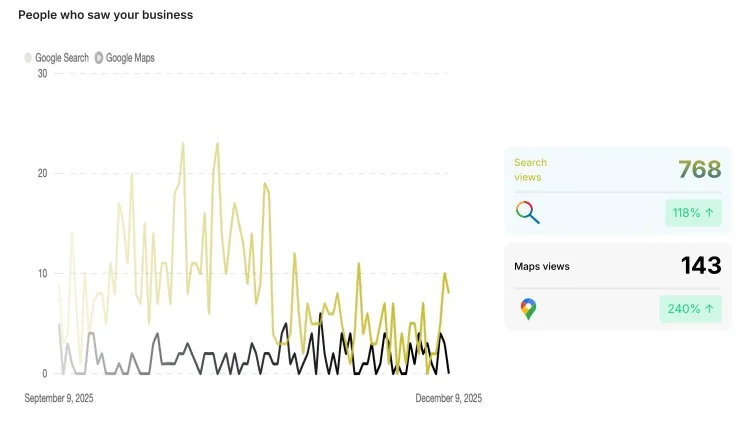
Task: Open the 240% growth badge
Action: click(690, 309)
